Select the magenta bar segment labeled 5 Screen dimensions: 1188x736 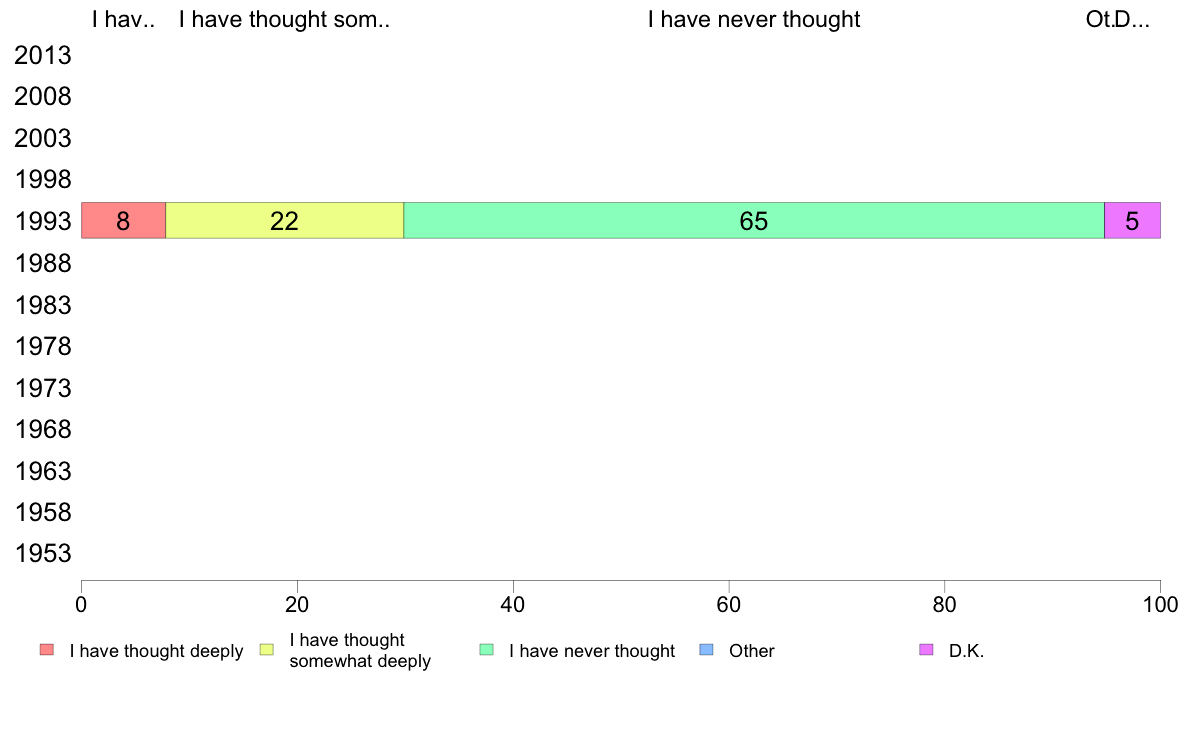pos(1132,221)
